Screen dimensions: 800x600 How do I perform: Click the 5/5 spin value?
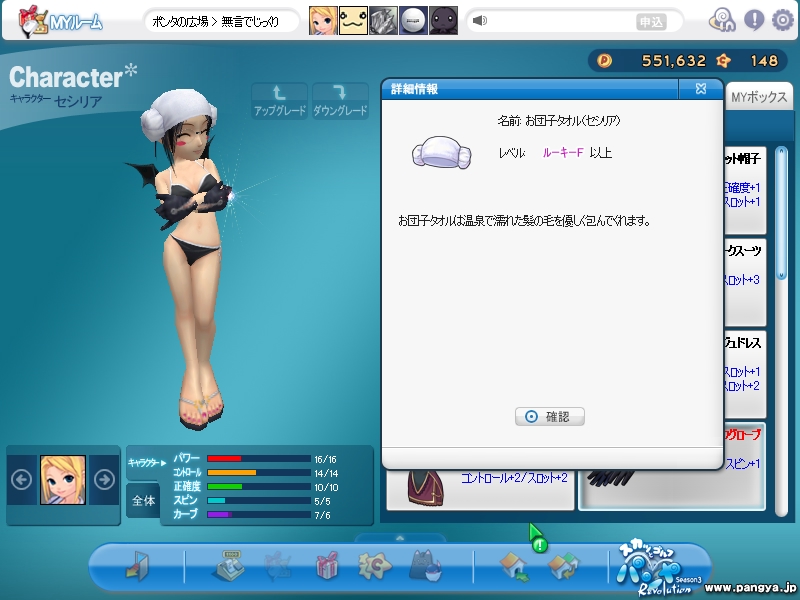tap(322, 502)
